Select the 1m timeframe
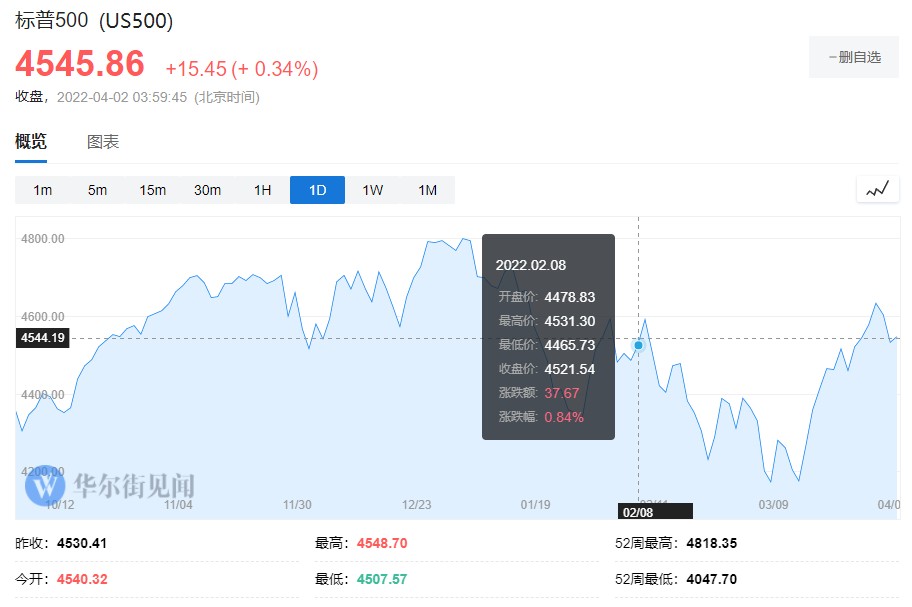 (42, 190)
